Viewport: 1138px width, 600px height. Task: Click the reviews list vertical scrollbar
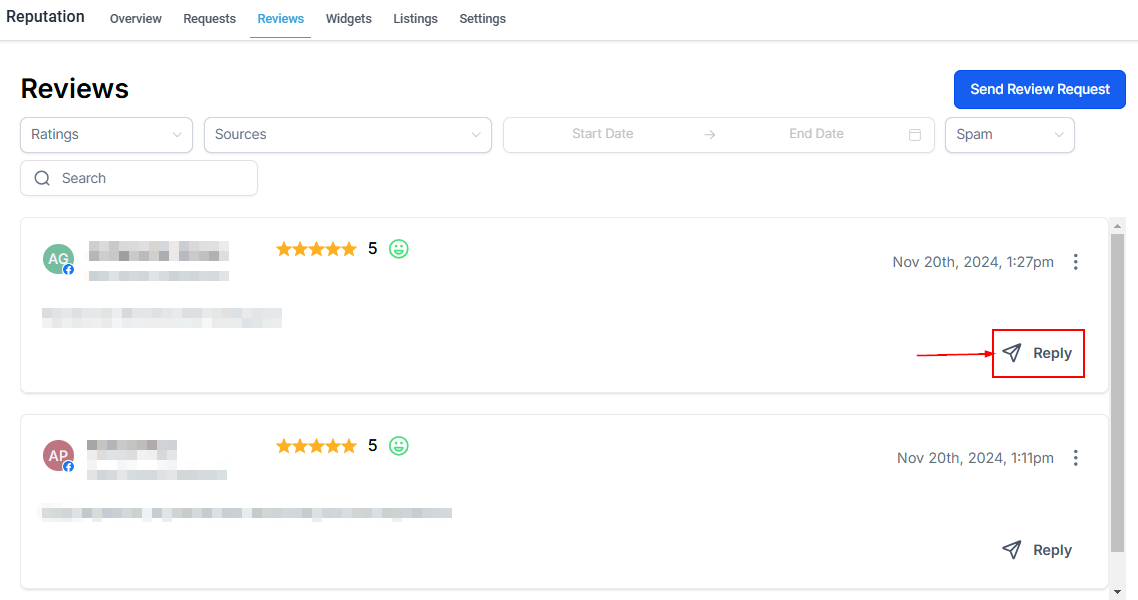pyautogui.click(x=1117, y=390)
